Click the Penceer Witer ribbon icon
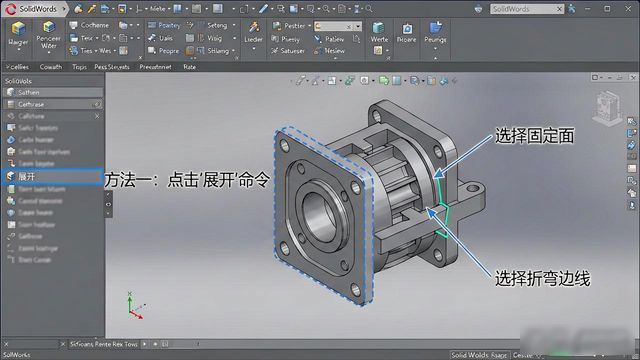The image size is (640, 360). tap(49, 27)
